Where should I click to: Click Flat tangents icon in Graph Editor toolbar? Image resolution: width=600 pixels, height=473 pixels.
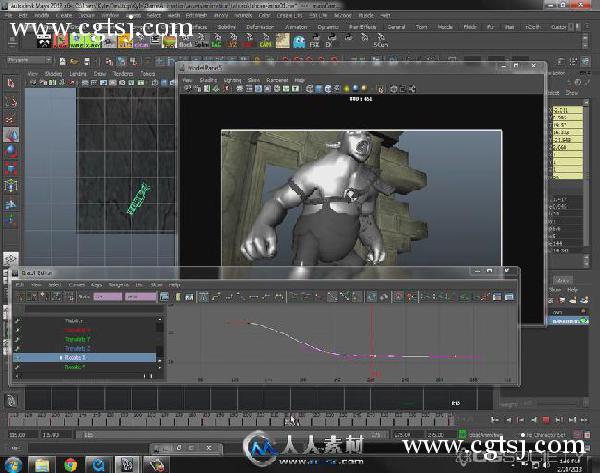coord(254,297)
